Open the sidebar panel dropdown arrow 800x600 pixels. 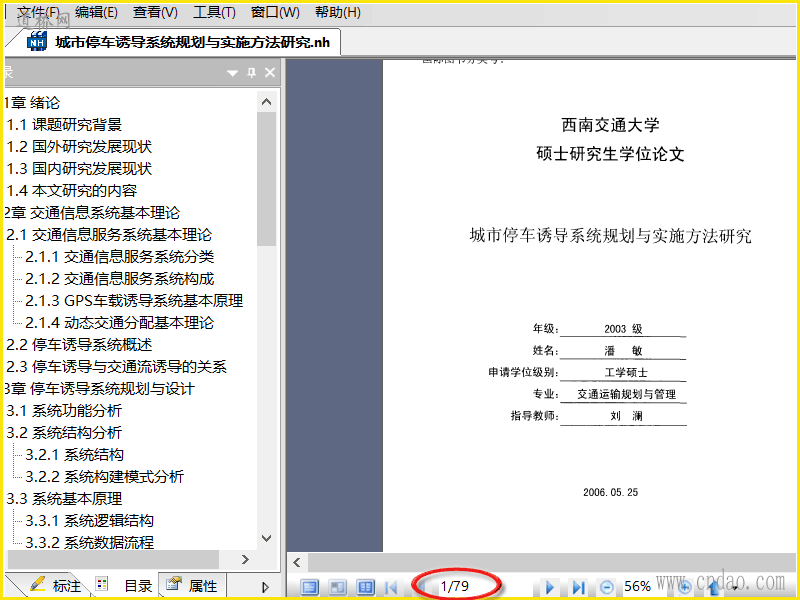(x=232, y=73)
